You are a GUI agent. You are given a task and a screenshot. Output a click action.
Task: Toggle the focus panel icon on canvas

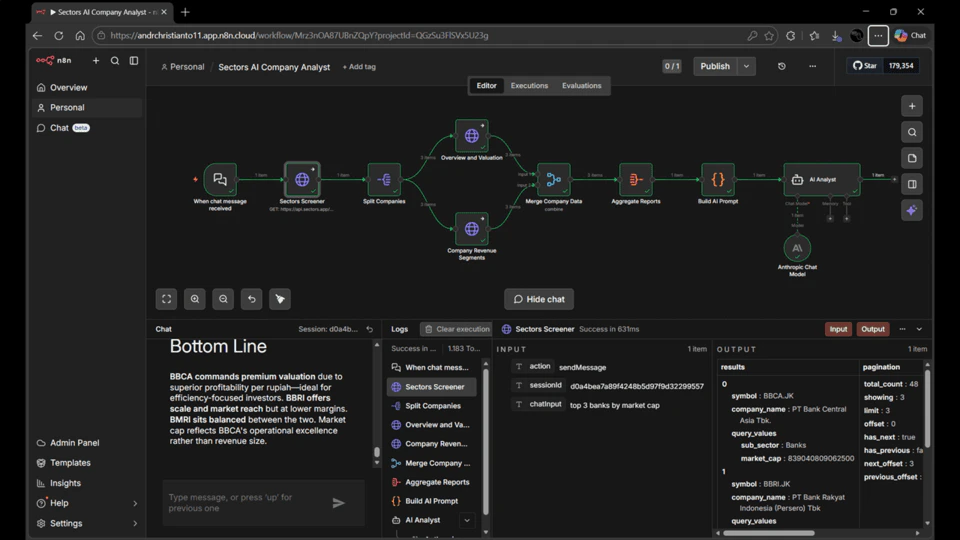click(x=912, y=184)
